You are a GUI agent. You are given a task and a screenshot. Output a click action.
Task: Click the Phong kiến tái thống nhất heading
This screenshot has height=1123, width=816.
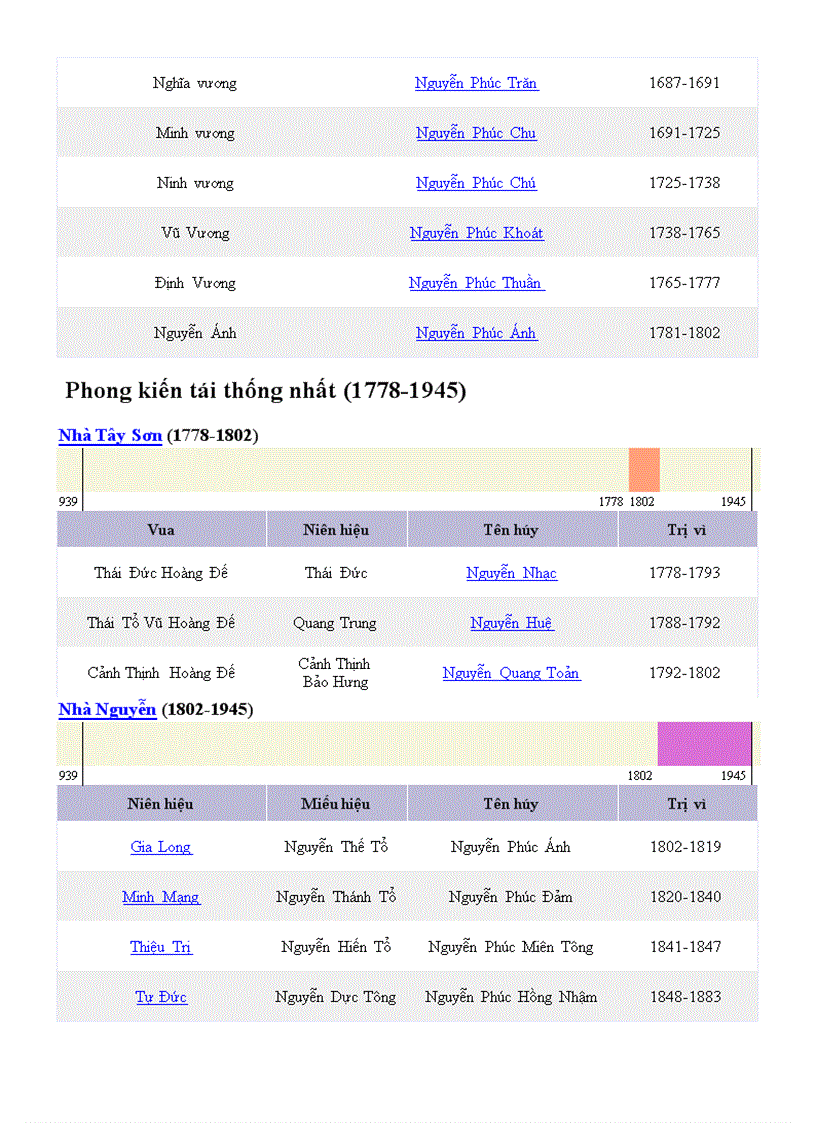point(266,391)
